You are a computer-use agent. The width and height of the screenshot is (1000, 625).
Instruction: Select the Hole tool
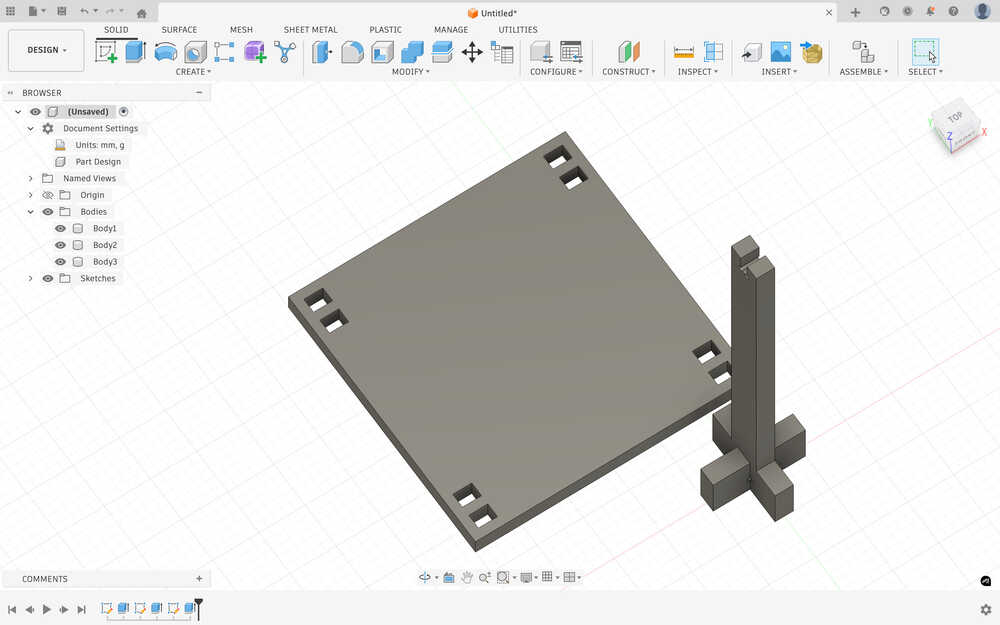pos(195,52)
